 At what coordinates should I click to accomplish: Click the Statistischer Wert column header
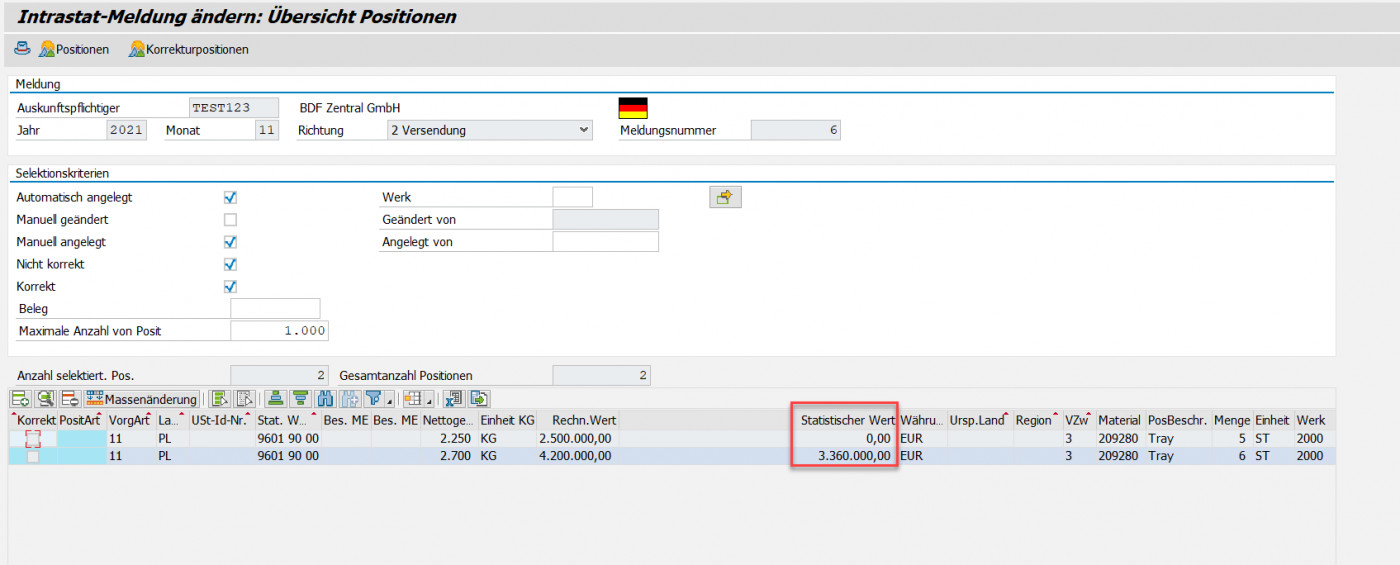(846, 420)
